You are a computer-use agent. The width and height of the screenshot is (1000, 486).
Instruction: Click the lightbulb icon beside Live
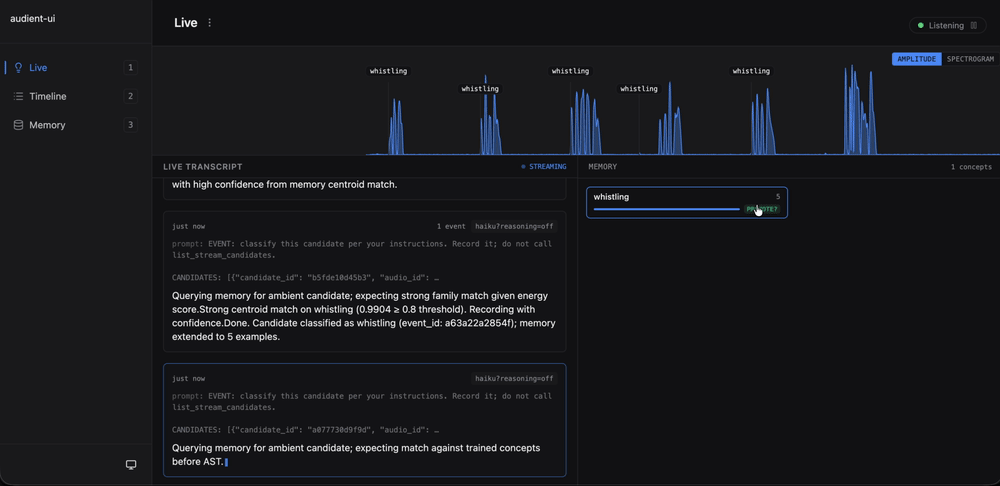point(18,68)
